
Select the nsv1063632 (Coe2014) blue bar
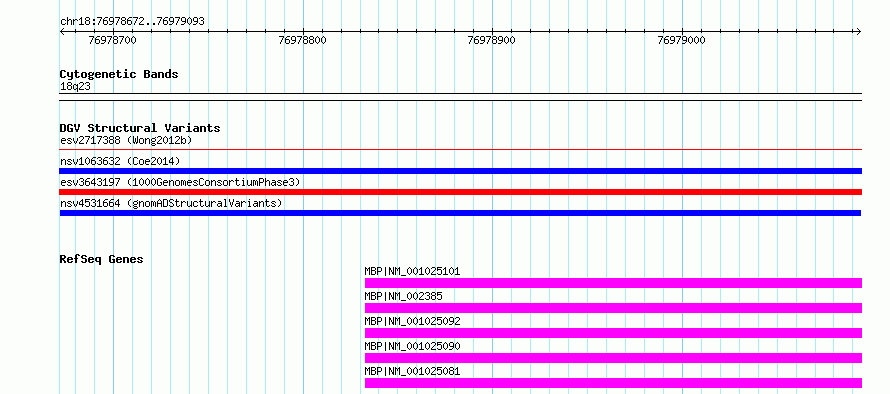tap(460, 171)
